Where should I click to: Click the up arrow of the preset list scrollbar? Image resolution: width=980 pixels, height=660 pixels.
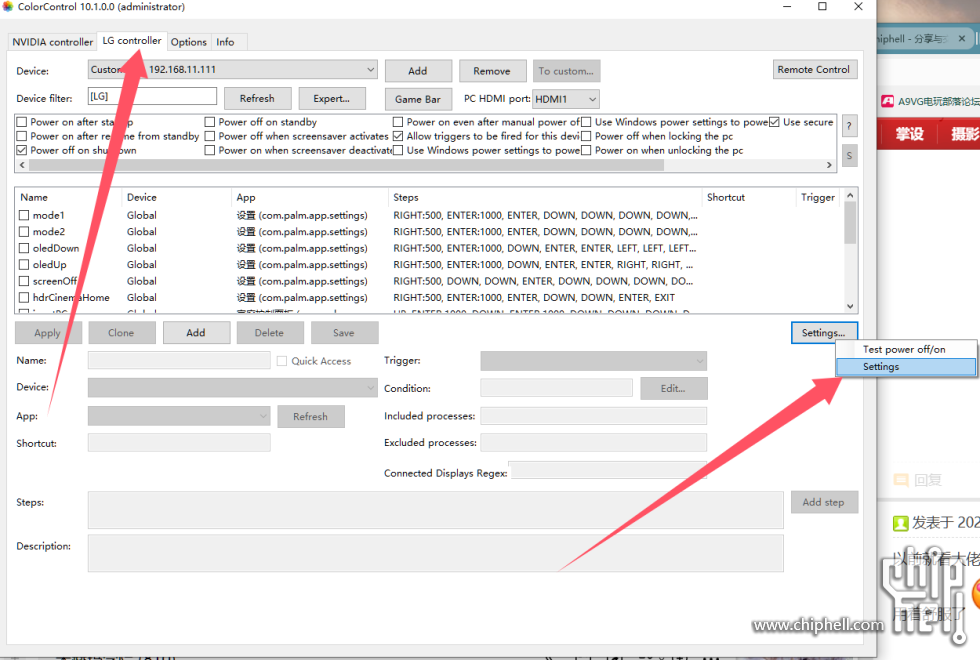click(x=850, y=196)
